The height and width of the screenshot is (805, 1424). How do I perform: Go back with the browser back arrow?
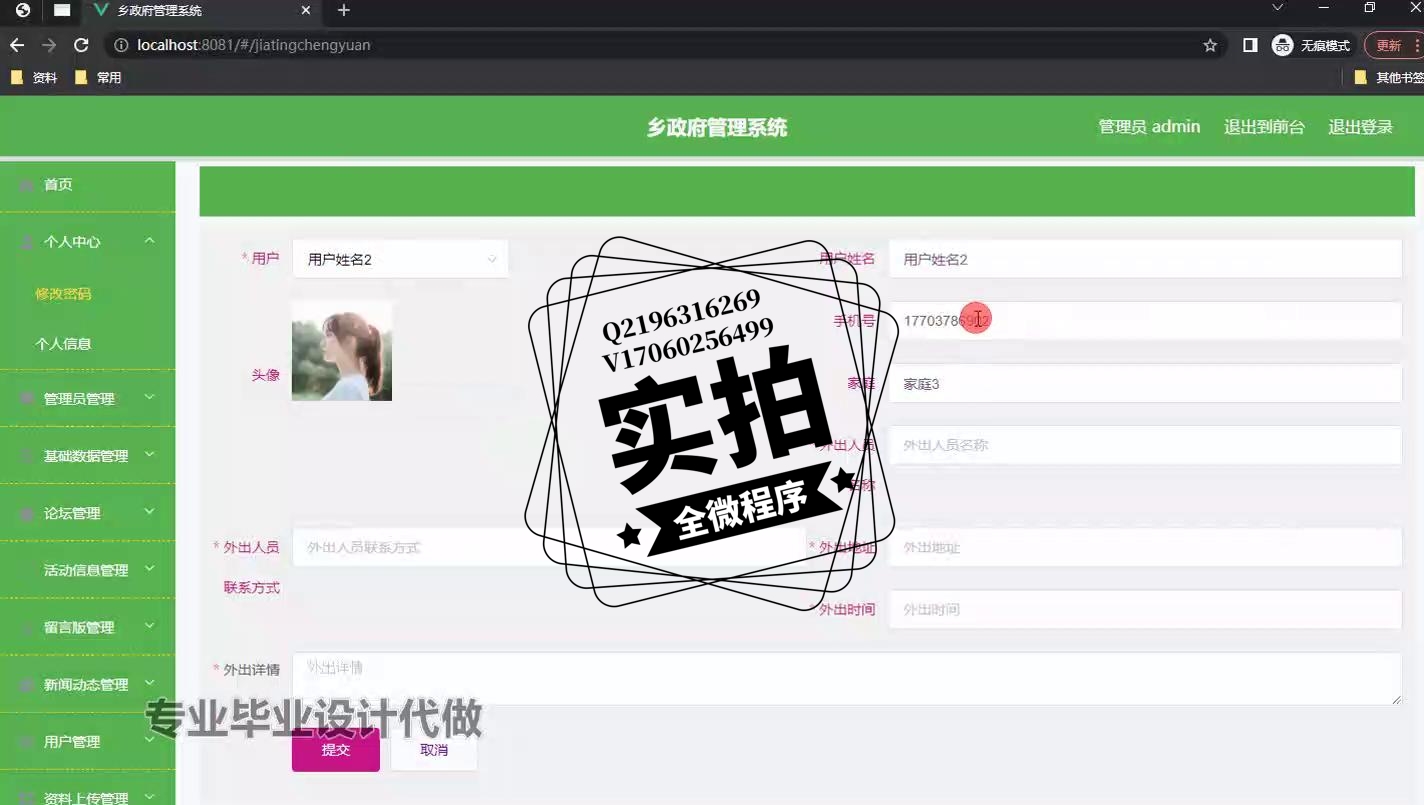pos(16,45)
